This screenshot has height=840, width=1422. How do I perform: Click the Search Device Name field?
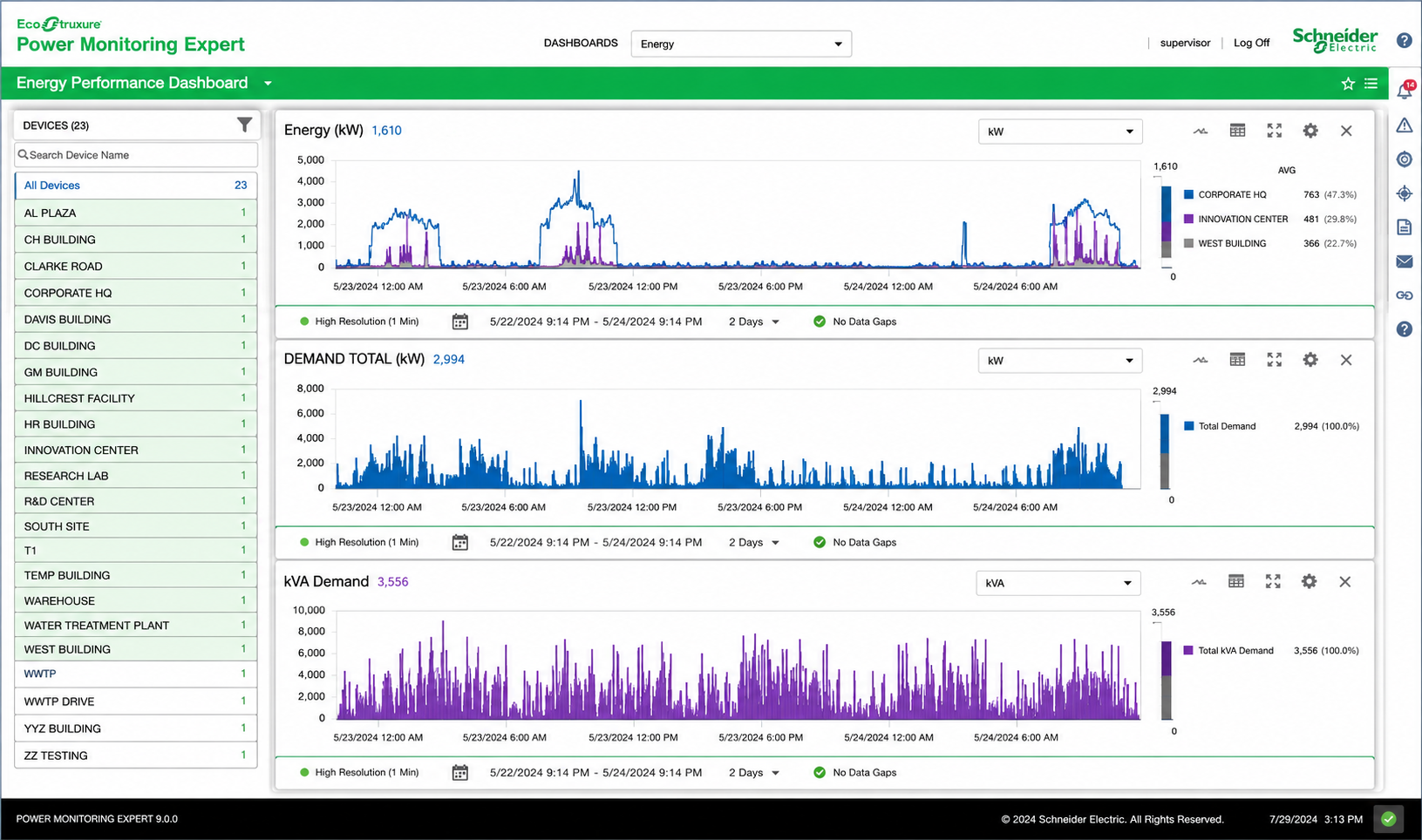tap(136, 155)
